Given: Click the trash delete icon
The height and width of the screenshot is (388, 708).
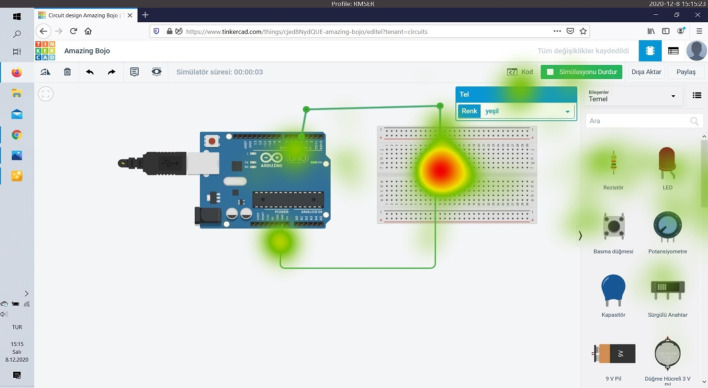Looking at the screenshot, I should 67,72.
